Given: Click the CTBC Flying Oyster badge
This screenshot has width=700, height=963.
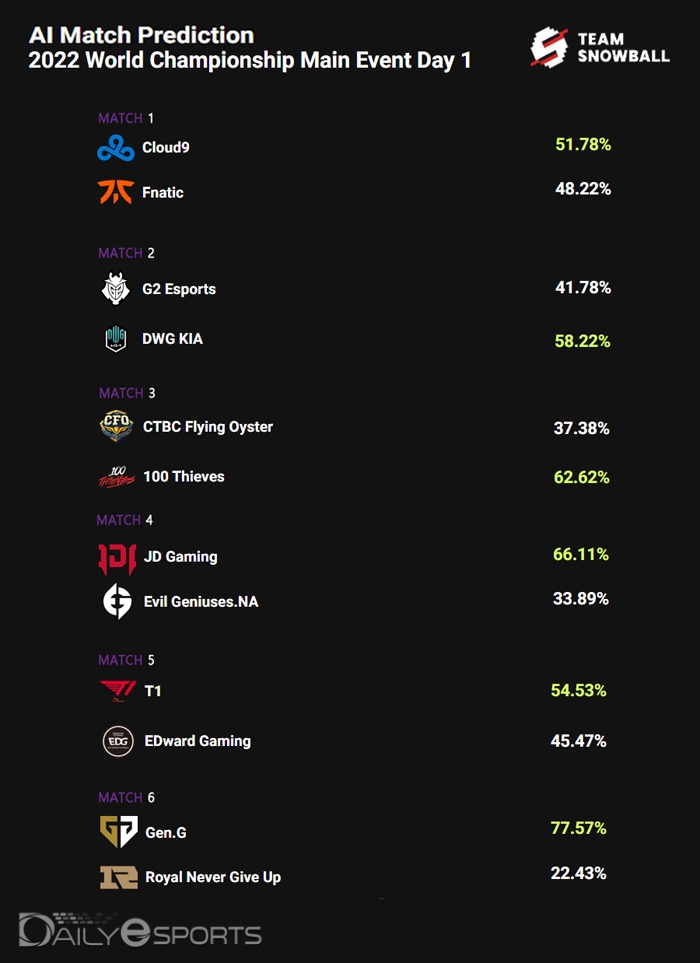Looking at the screenshot, I should (116, 426).
